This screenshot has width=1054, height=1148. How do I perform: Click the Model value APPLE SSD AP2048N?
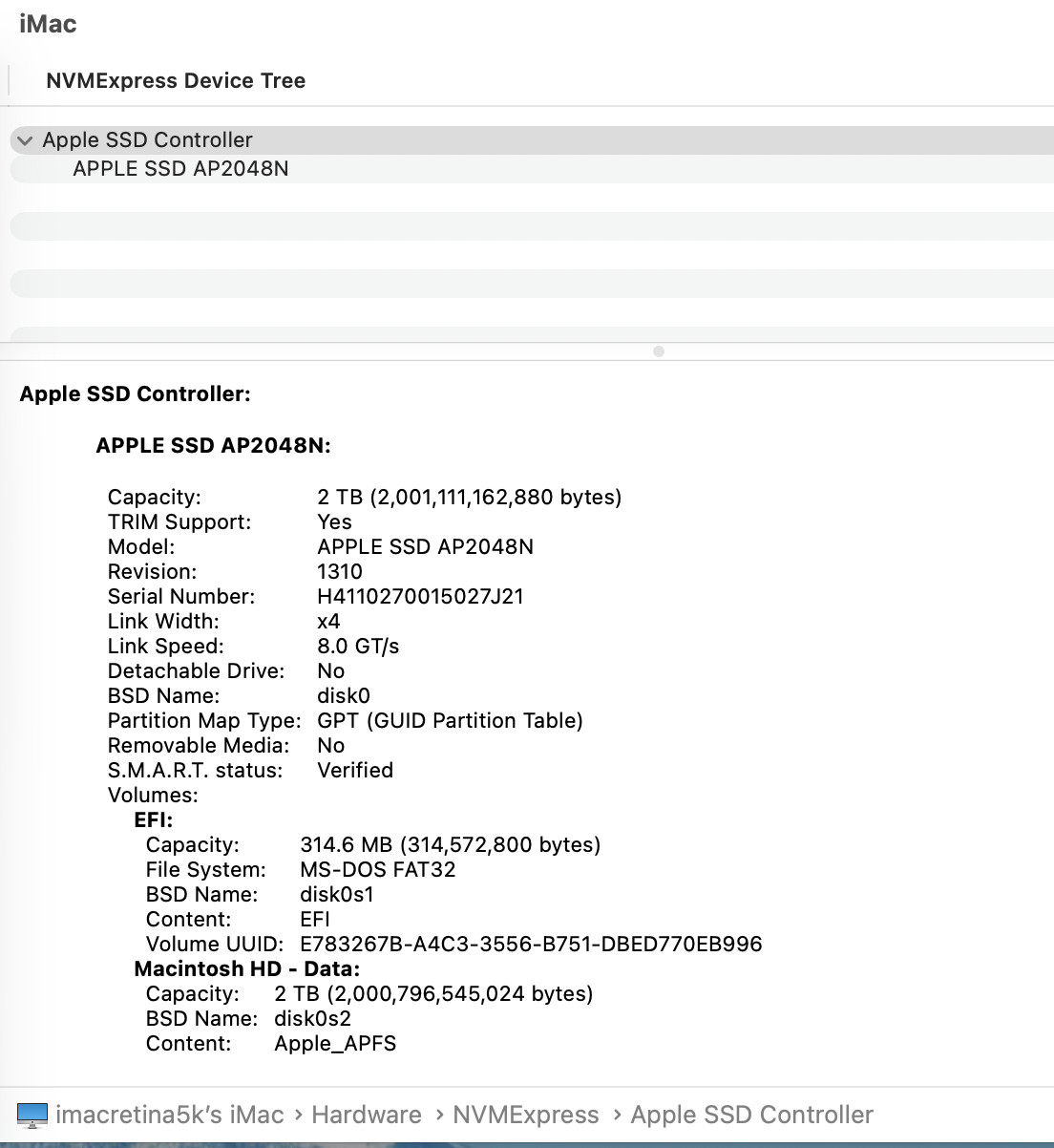(x=426, y=547)
